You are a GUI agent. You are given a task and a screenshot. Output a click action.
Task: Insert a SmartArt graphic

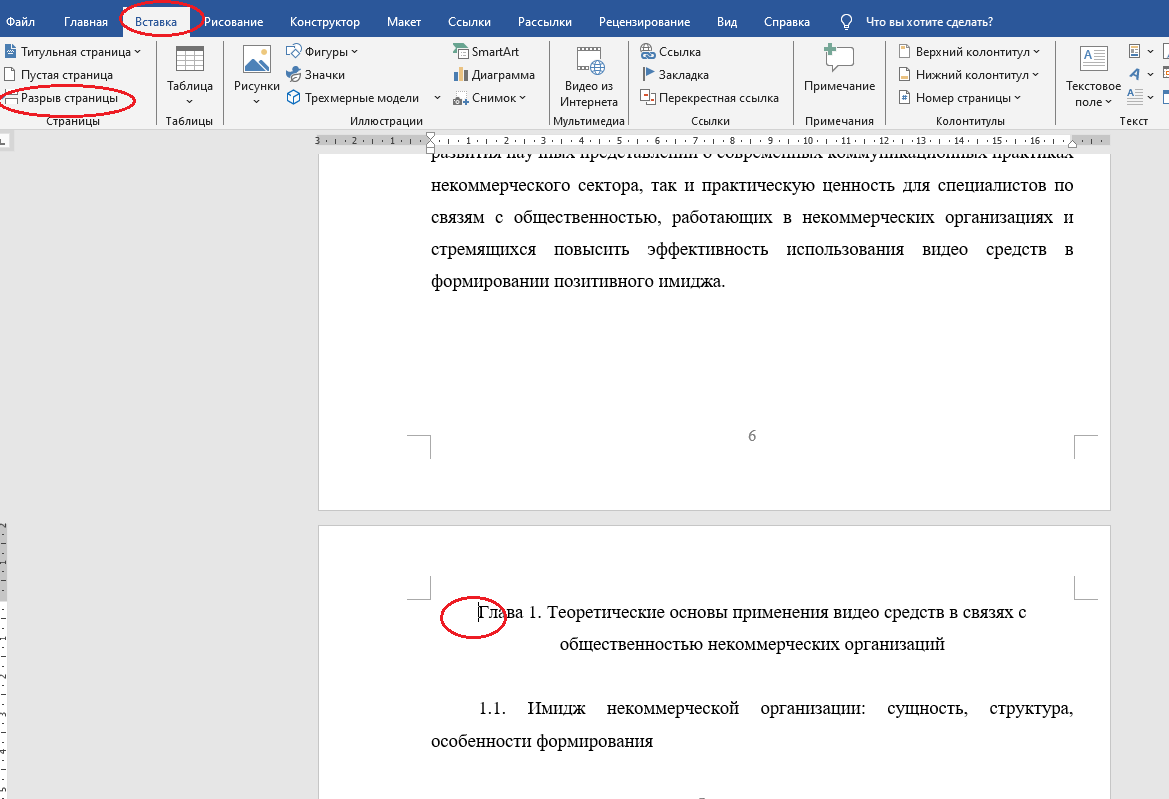489,50
